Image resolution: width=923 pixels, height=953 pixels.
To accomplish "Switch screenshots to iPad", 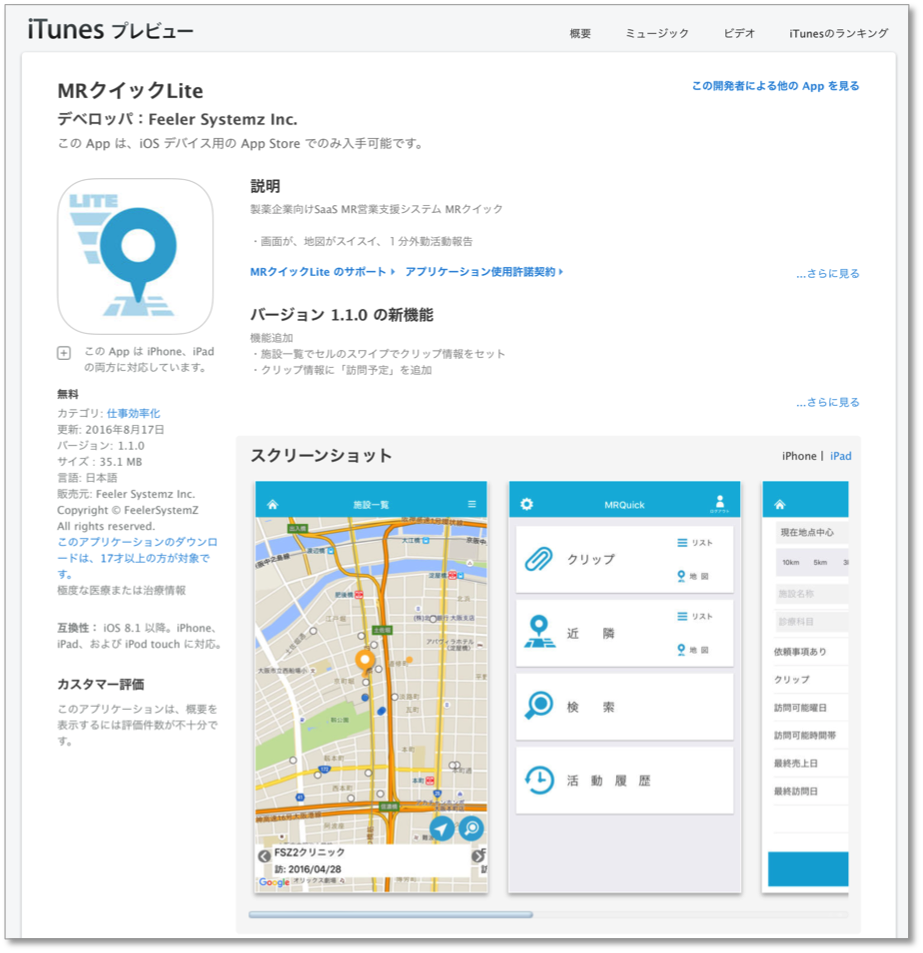I will (x=840, y=456).
